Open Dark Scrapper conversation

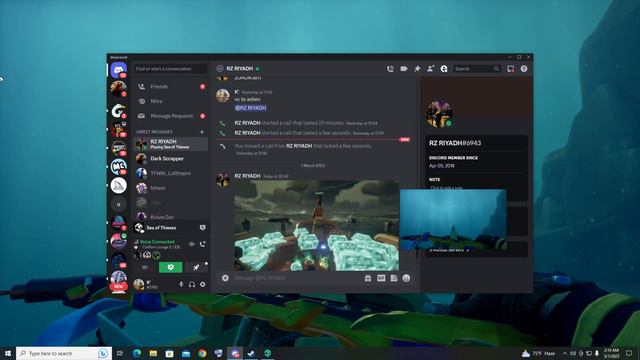(171, 158)
